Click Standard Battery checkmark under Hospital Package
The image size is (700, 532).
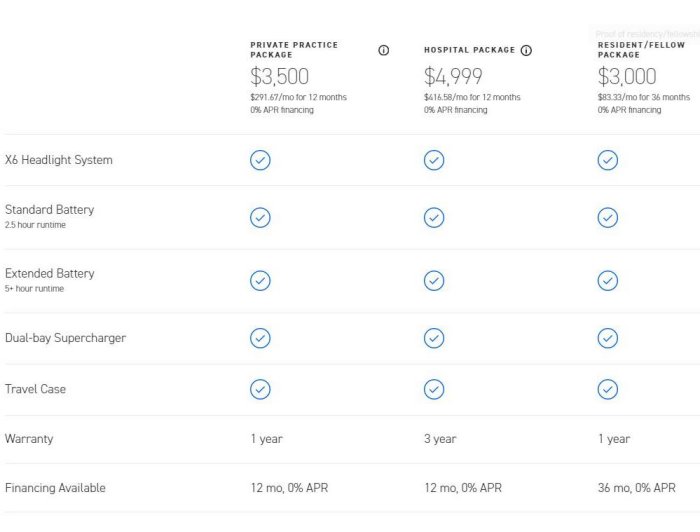coord(434,217)
